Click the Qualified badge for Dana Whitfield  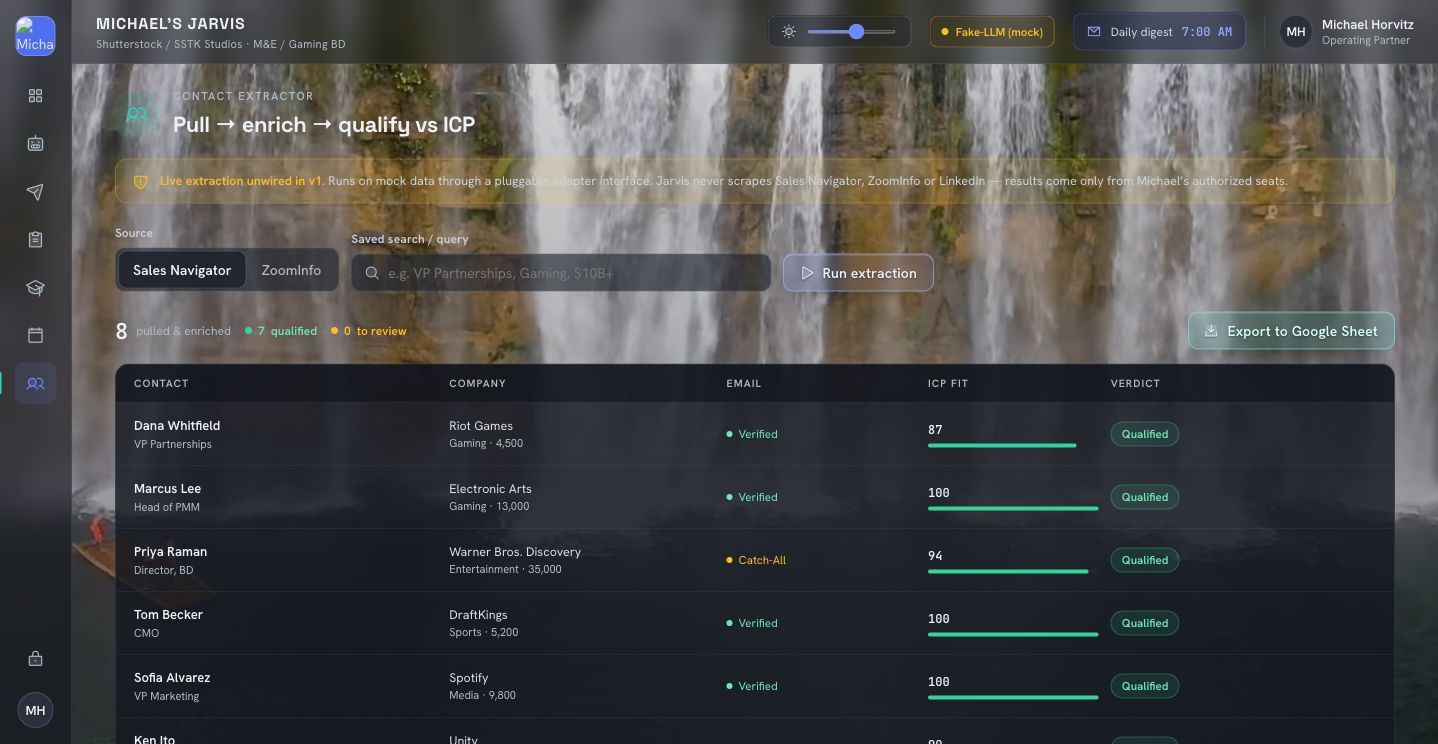1145,434
